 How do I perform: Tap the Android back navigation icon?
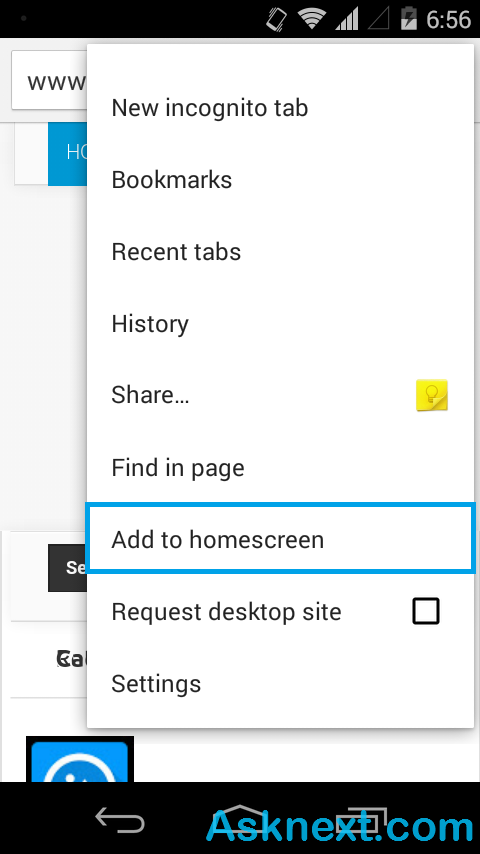(120, 819)
